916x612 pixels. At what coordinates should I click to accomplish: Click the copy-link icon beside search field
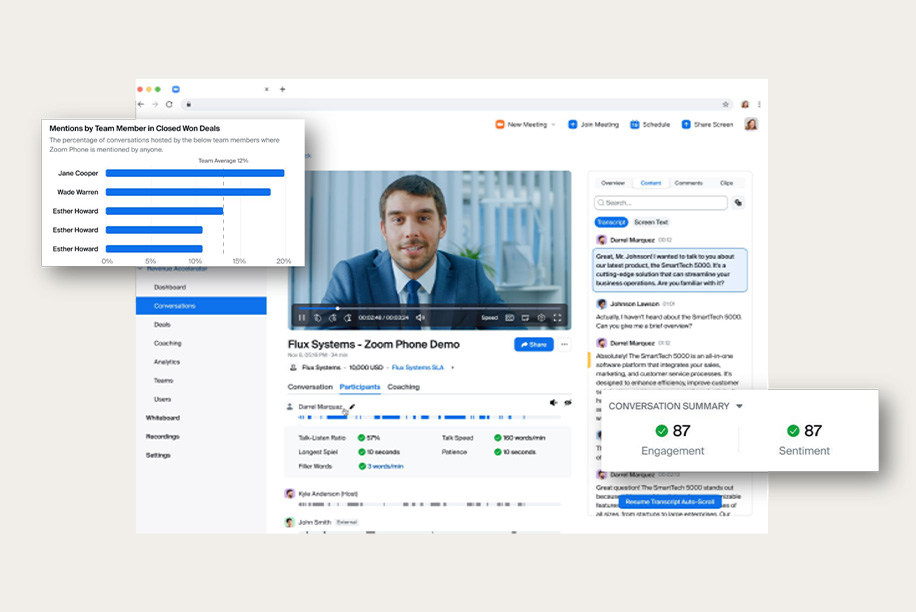(738, 203)
